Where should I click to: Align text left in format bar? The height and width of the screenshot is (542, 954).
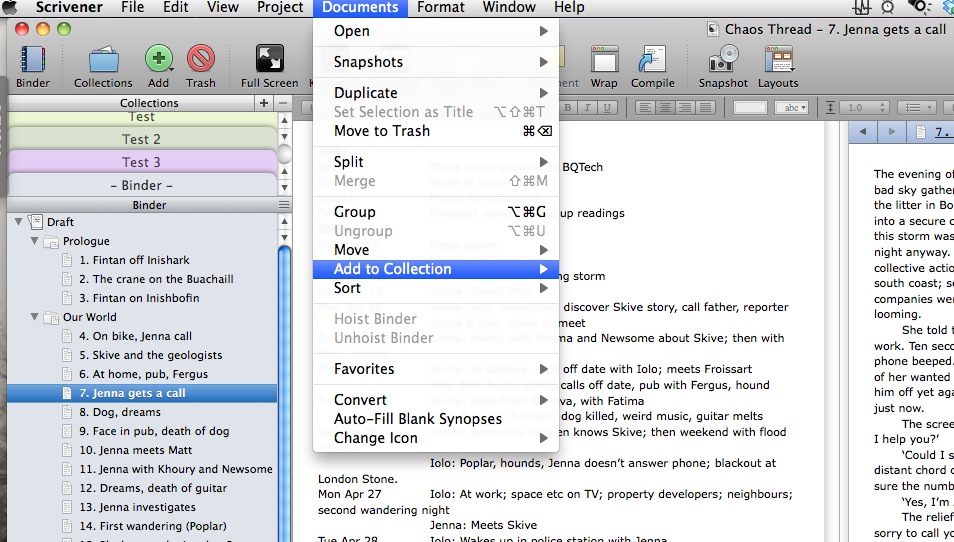coord(646,108)
